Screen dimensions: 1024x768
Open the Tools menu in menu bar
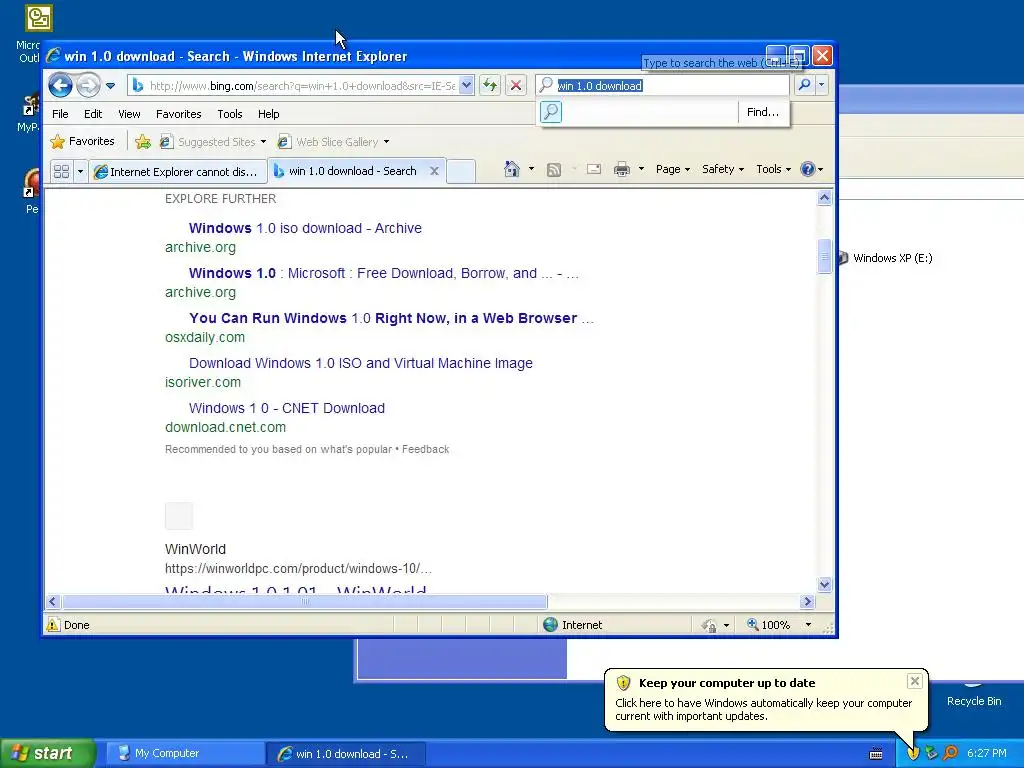click(230, 114)
